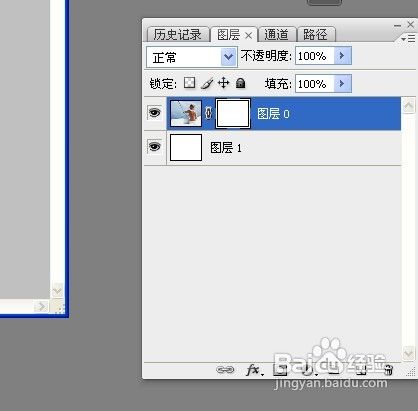
Task: Hide 图层 1 with its eye icon
Action: [155, 147]
